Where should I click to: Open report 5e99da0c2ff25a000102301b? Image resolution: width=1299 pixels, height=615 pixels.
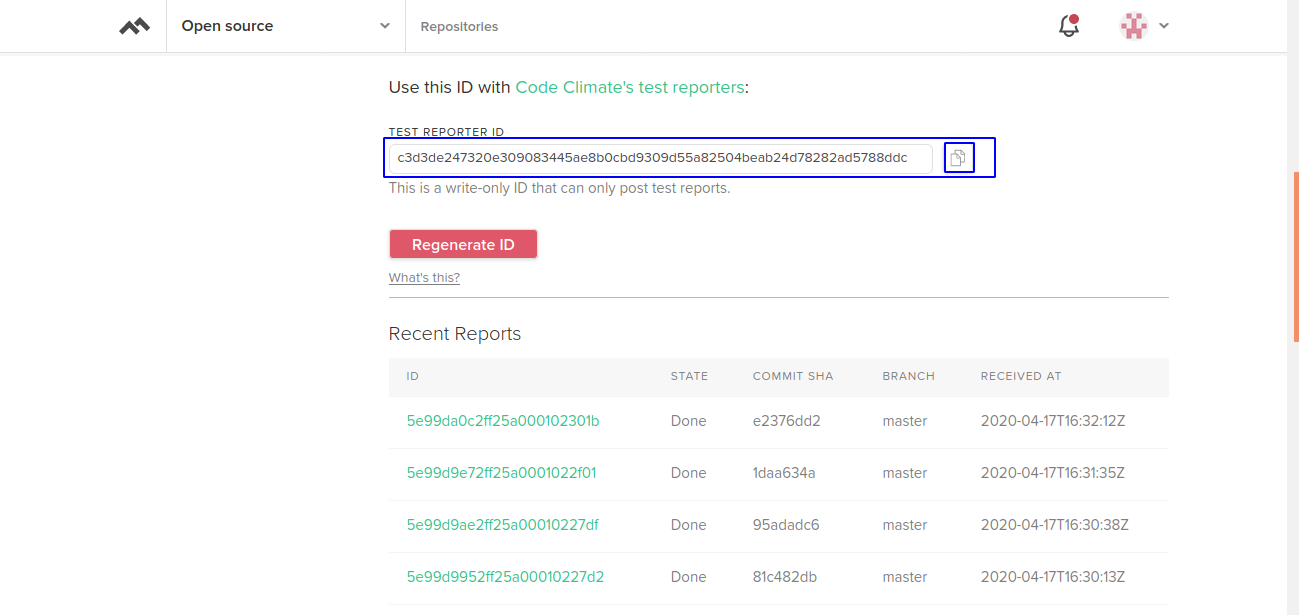click(503, 421)
